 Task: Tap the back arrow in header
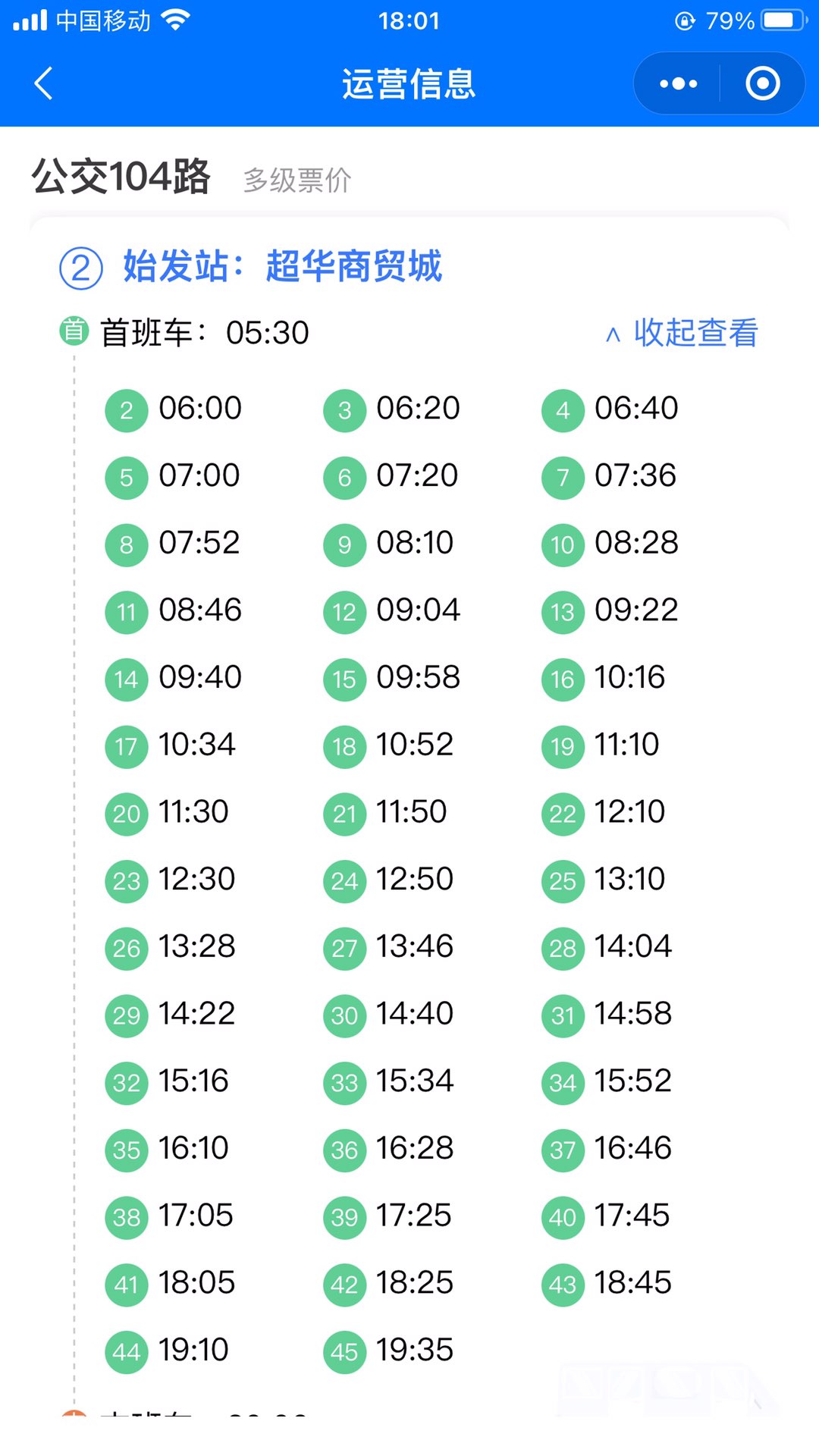tap(44, 83)
